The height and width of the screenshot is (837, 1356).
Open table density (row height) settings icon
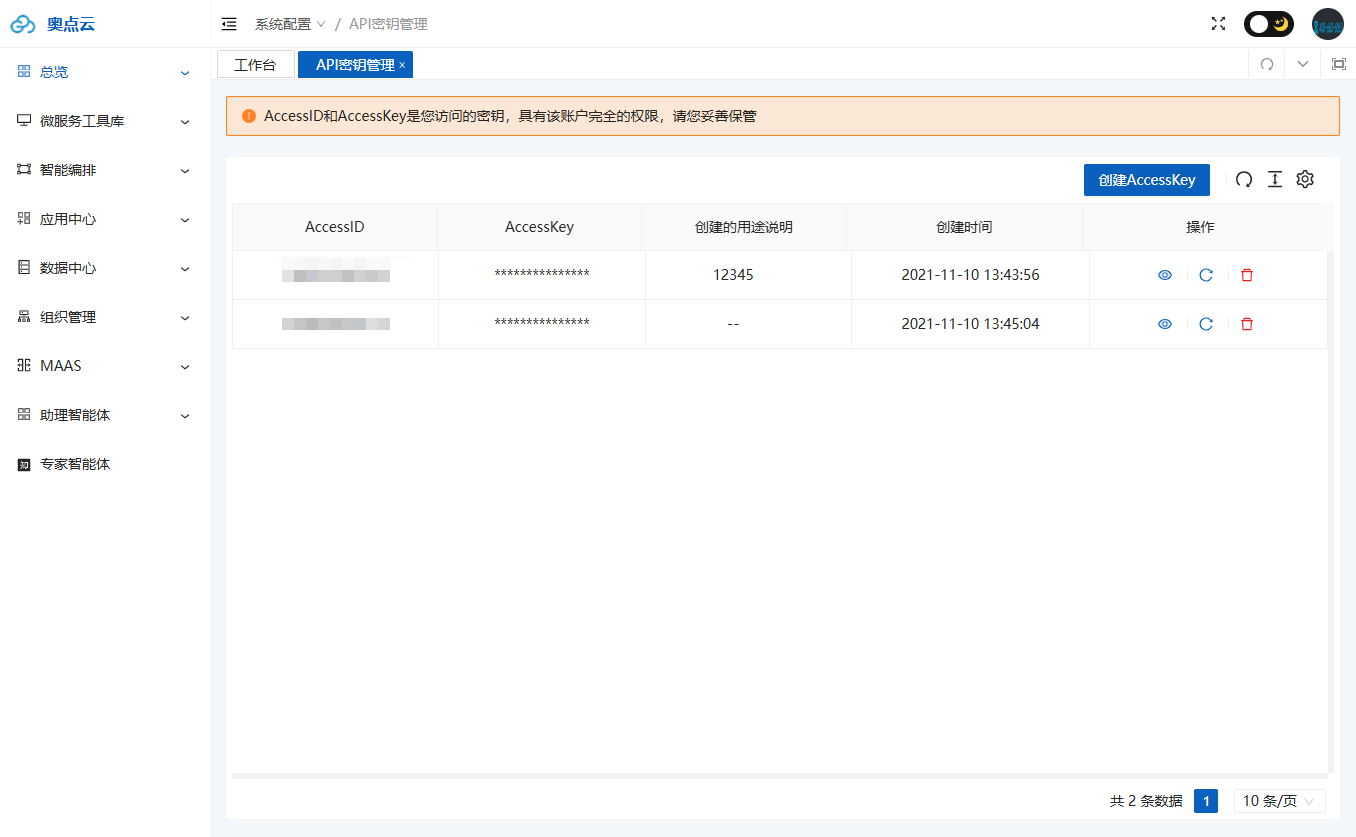[1274, 180]
